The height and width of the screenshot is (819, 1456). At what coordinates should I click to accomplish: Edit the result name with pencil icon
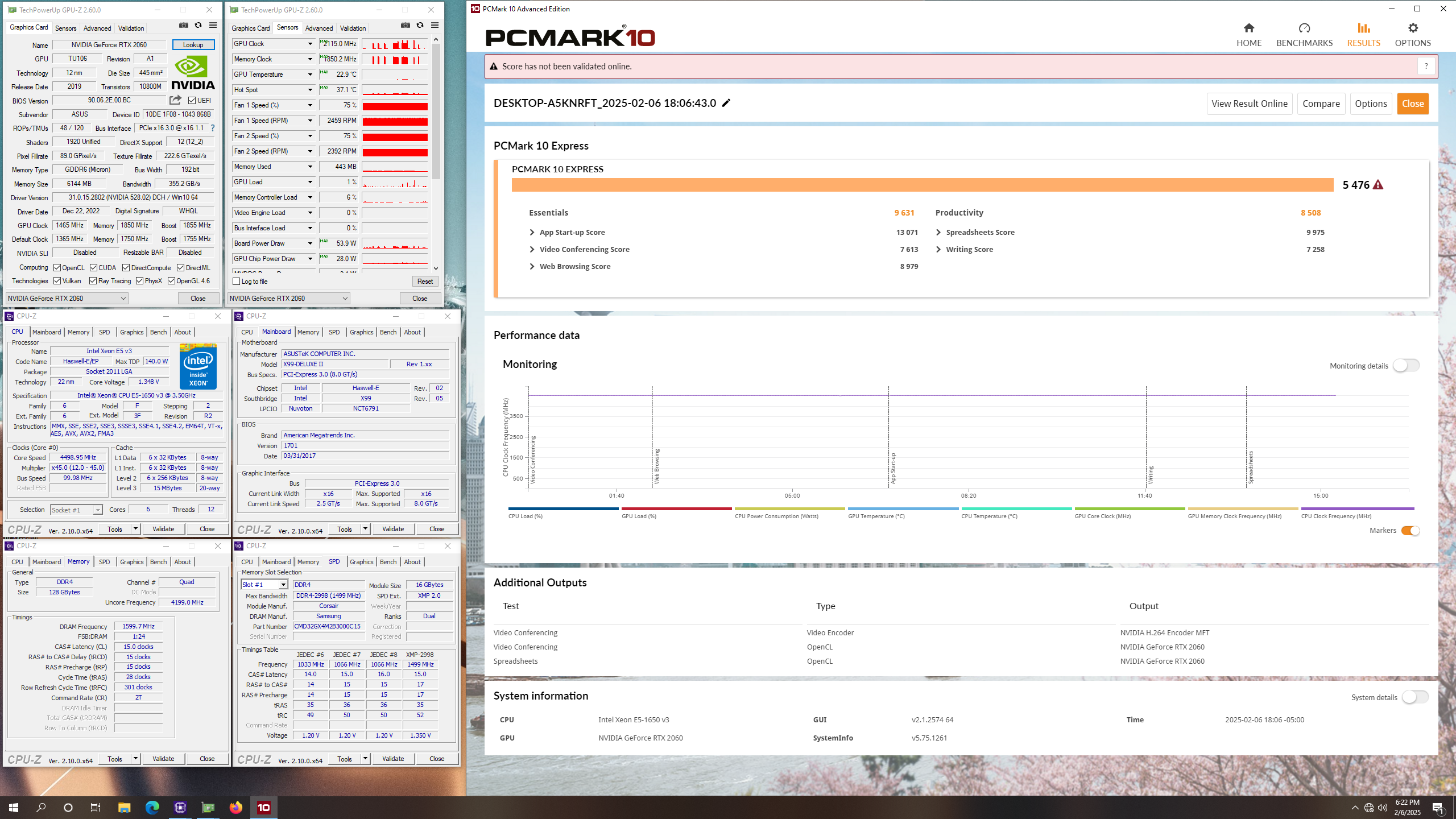(726, 103)
